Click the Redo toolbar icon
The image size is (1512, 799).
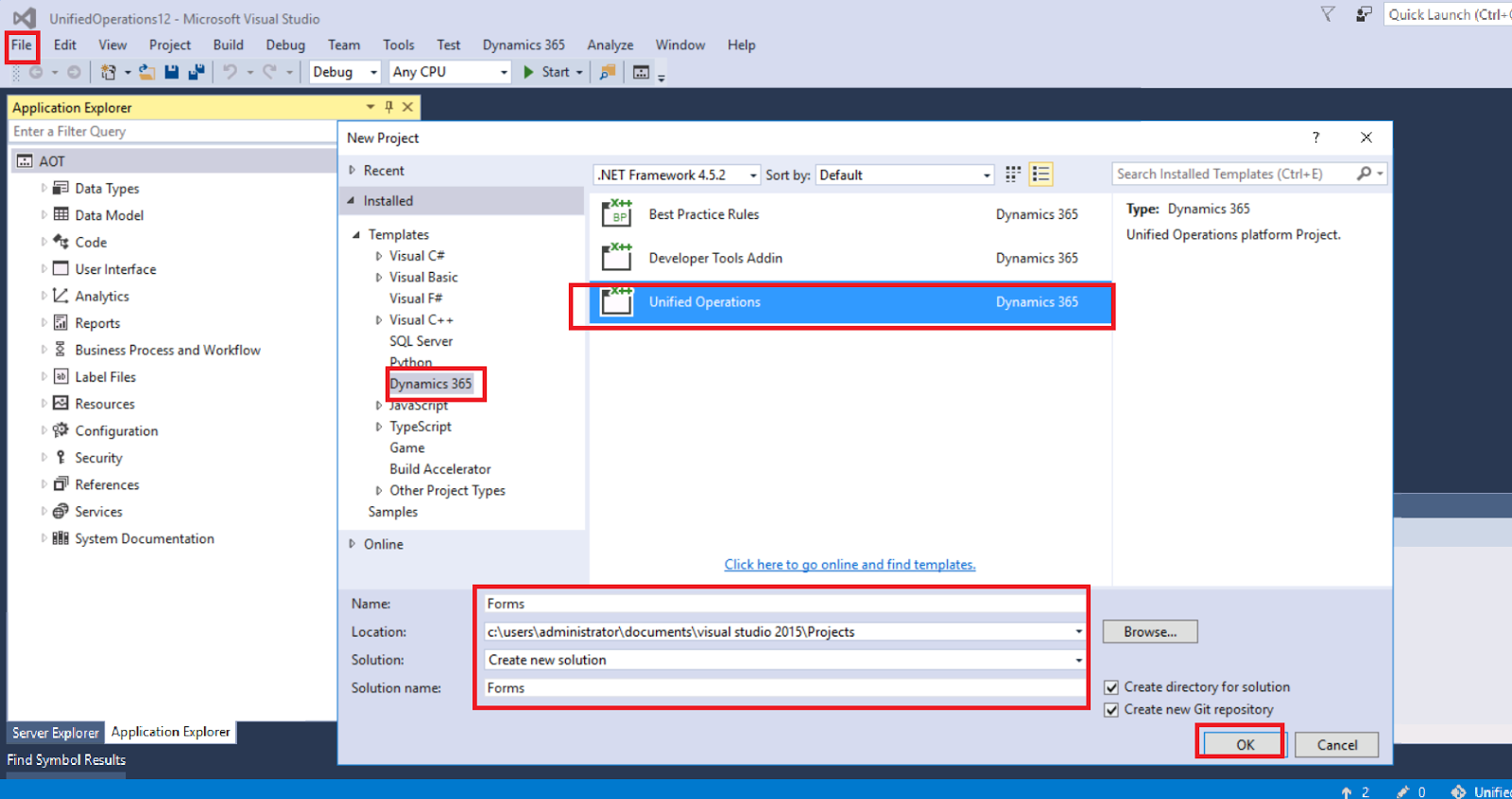pos(269,72)
